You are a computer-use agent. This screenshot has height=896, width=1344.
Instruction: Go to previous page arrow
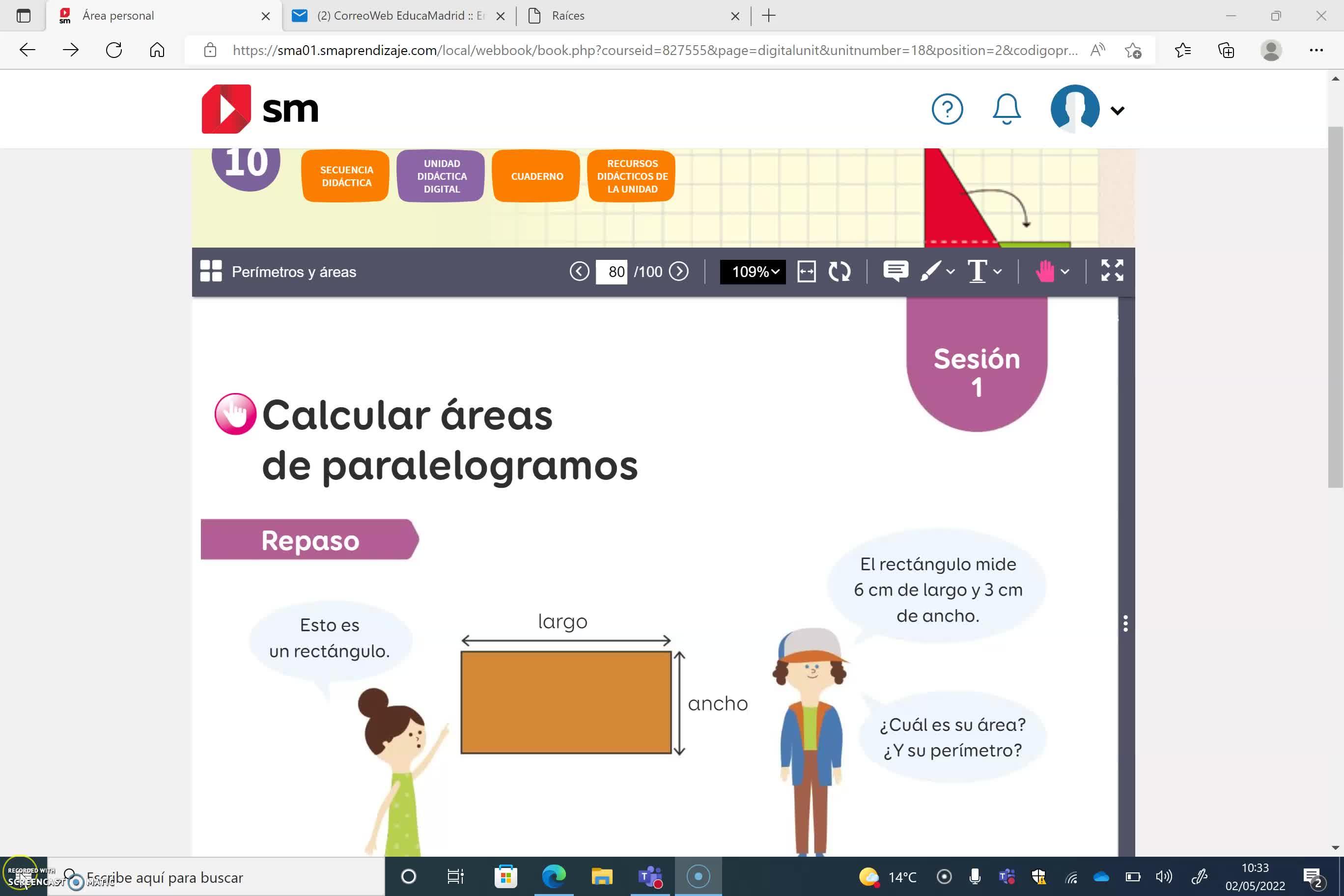[x=579, y=272]
